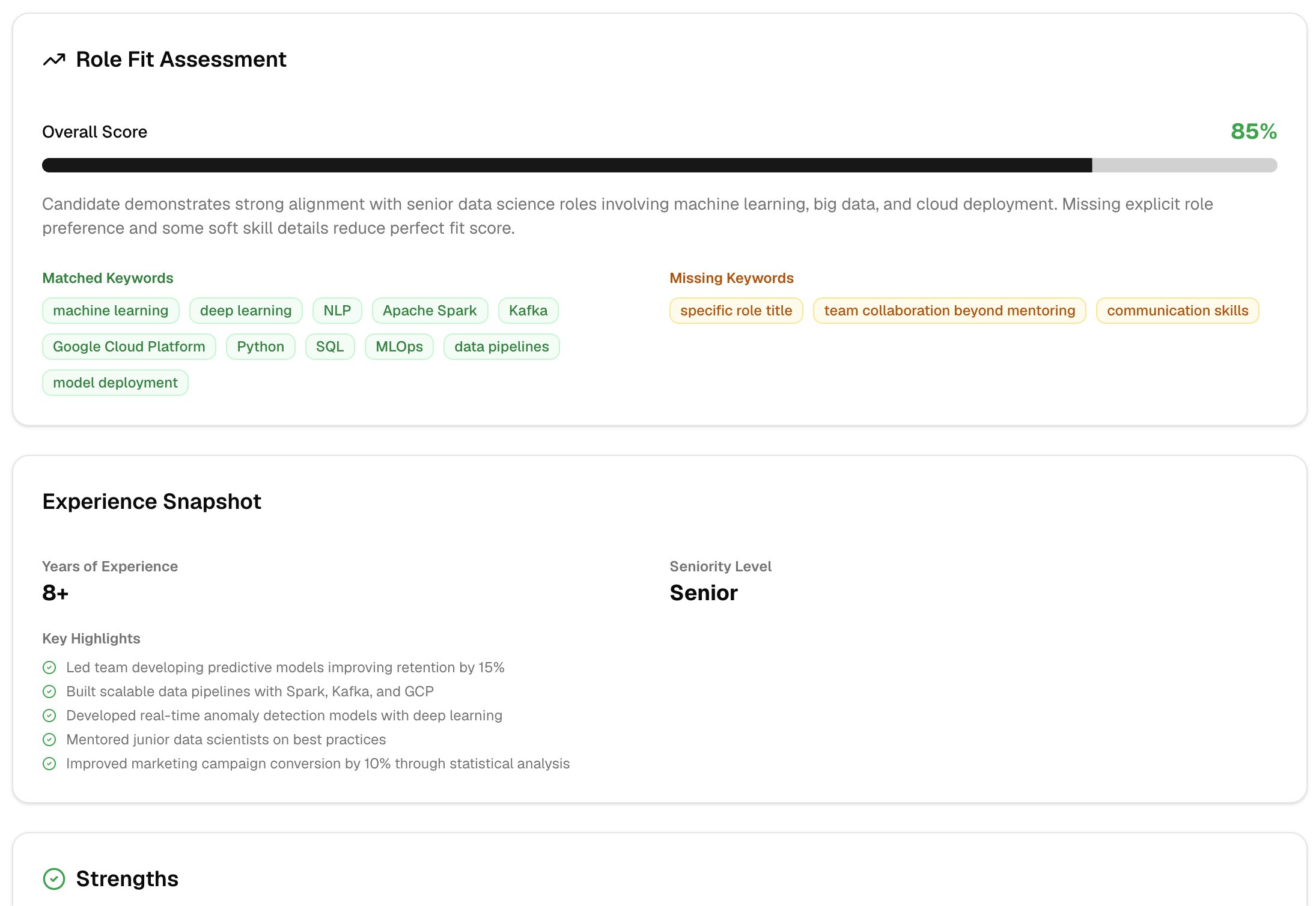Image resolution: width=1316 pixels, height=906 pixels.
Task: Click text 'Led team developing predictive models improving retention by 15%'
Action: click(285, 667)
